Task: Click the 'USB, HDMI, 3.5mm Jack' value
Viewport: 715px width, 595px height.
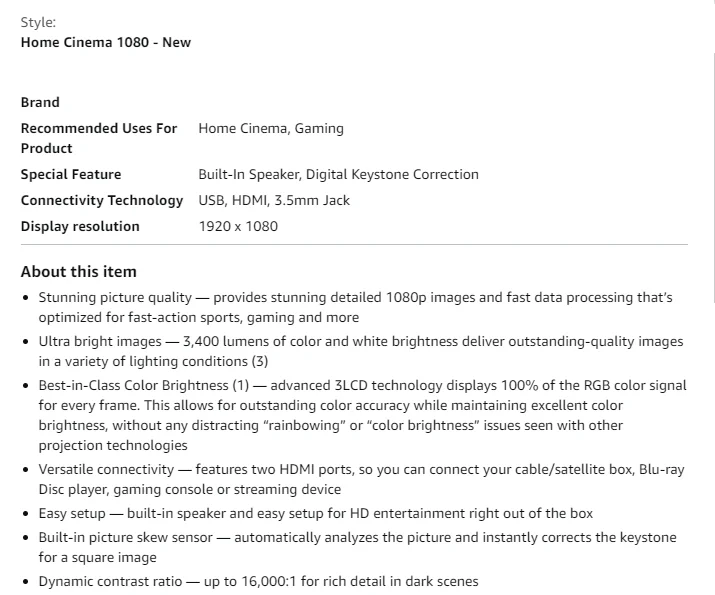Action: [274, 200]
